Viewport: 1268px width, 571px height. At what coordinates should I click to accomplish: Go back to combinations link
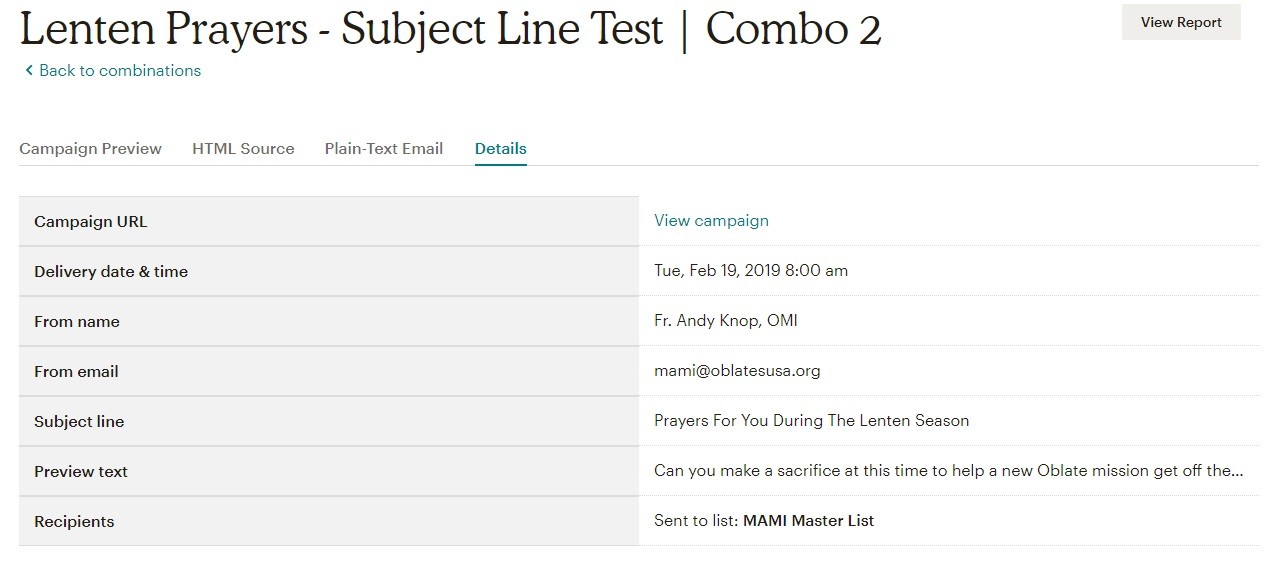(x=119, y=71)
